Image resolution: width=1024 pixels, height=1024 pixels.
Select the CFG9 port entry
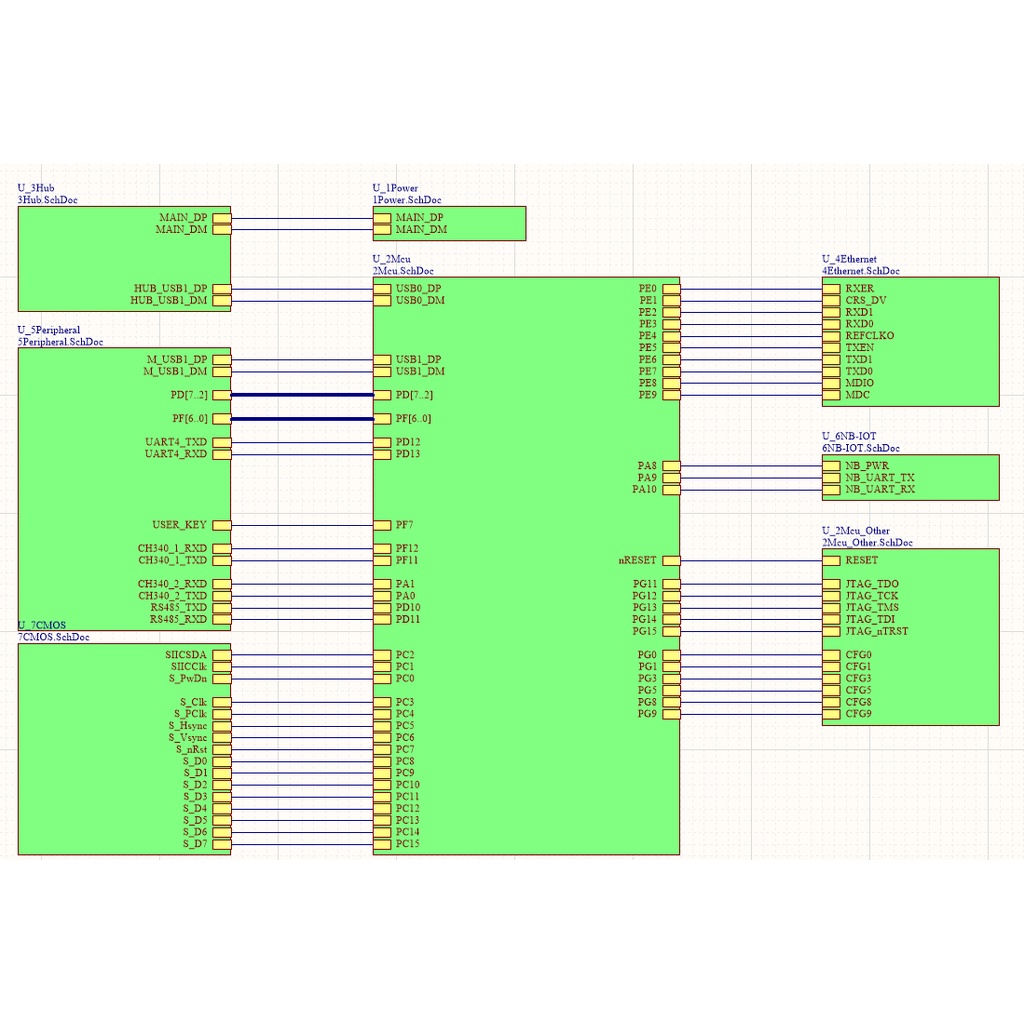832,714
